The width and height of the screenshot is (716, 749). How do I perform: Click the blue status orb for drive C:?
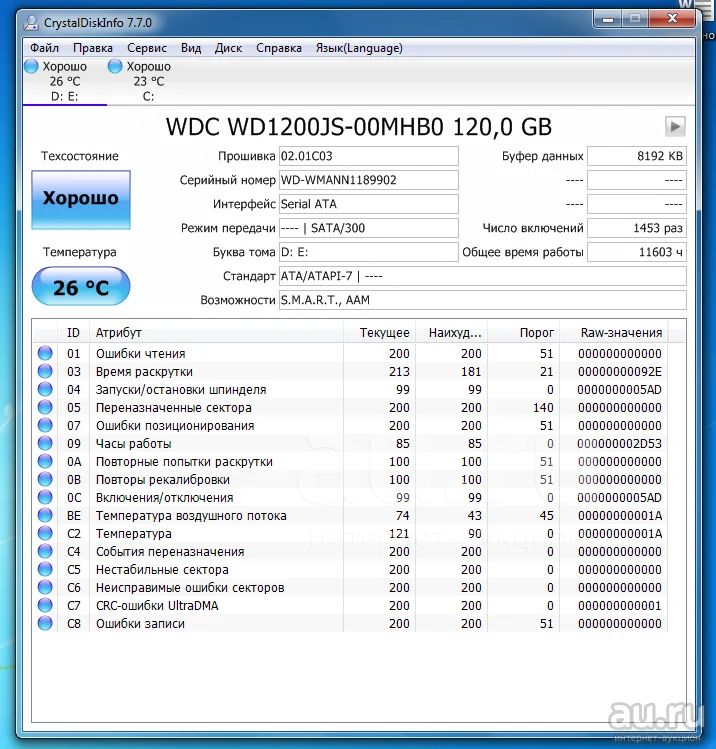115,66
